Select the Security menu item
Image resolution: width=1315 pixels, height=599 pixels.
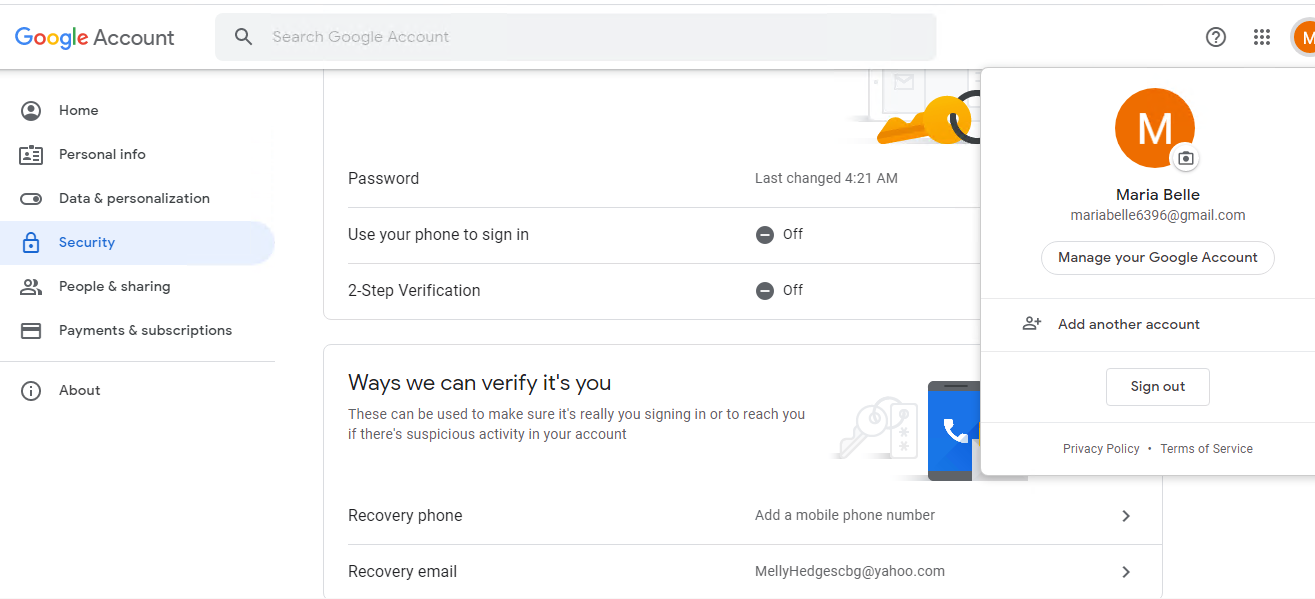[137, 242]
